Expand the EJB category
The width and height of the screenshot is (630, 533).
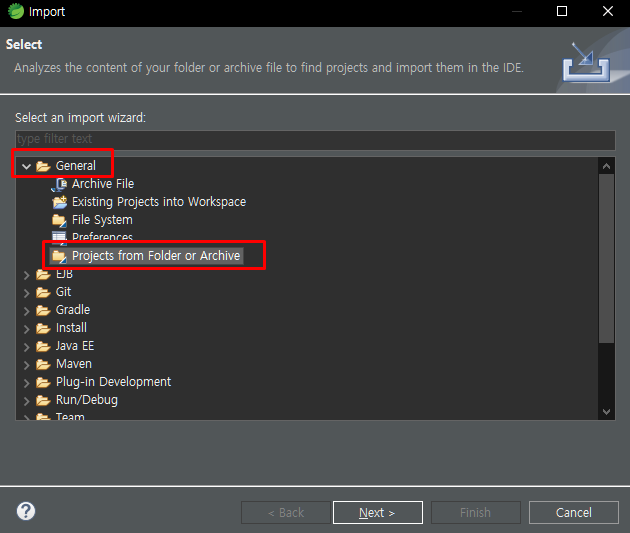tap(27, 275)
